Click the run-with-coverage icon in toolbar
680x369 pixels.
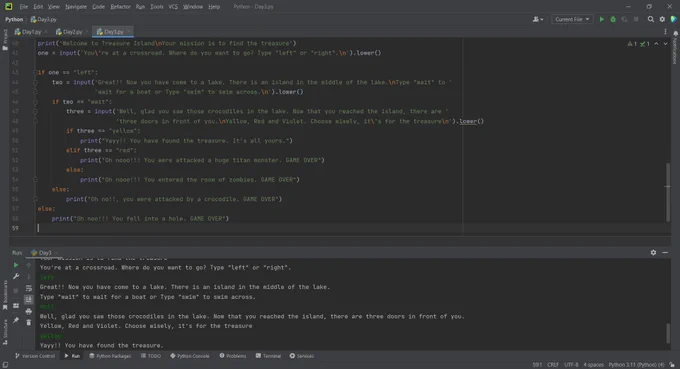pyautogui.click(x=624, y=20)
